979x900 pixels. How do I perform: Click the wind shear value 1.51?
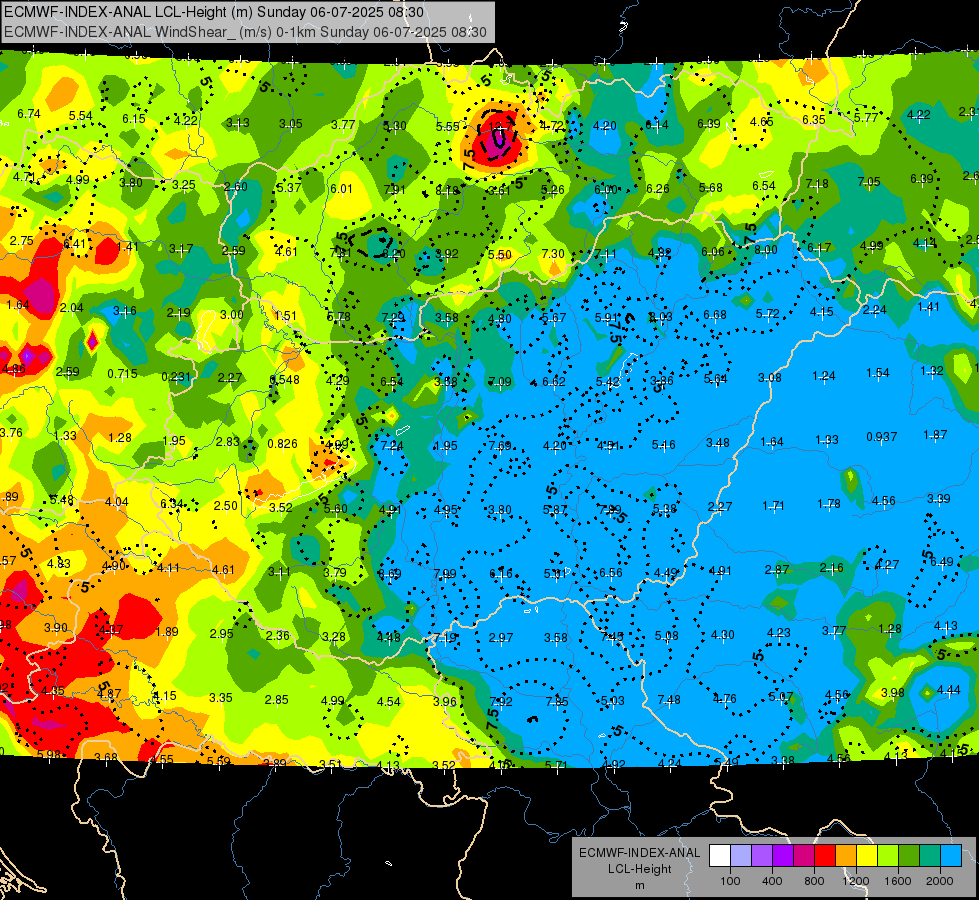click(x=285, y=315)
